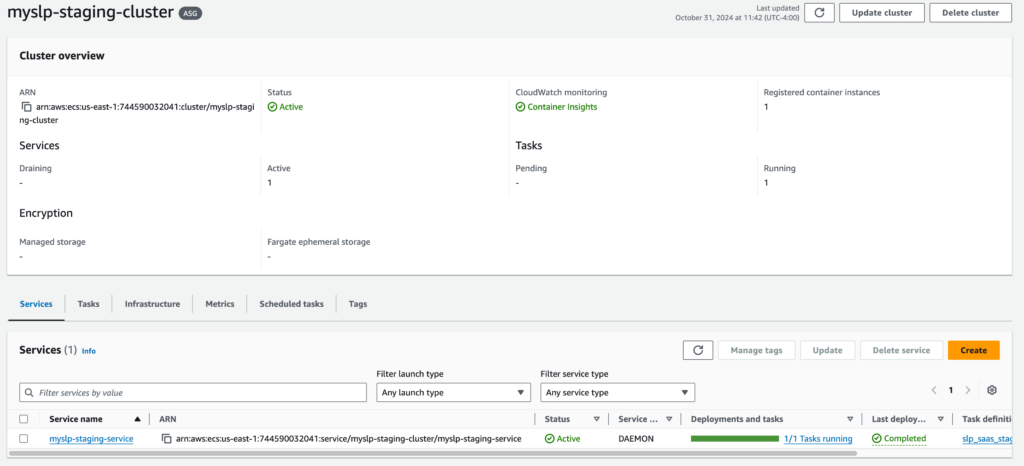The image size is (1024, 466).
Task: Open the Scheduled tasks tab
Action: coord(291,304)
